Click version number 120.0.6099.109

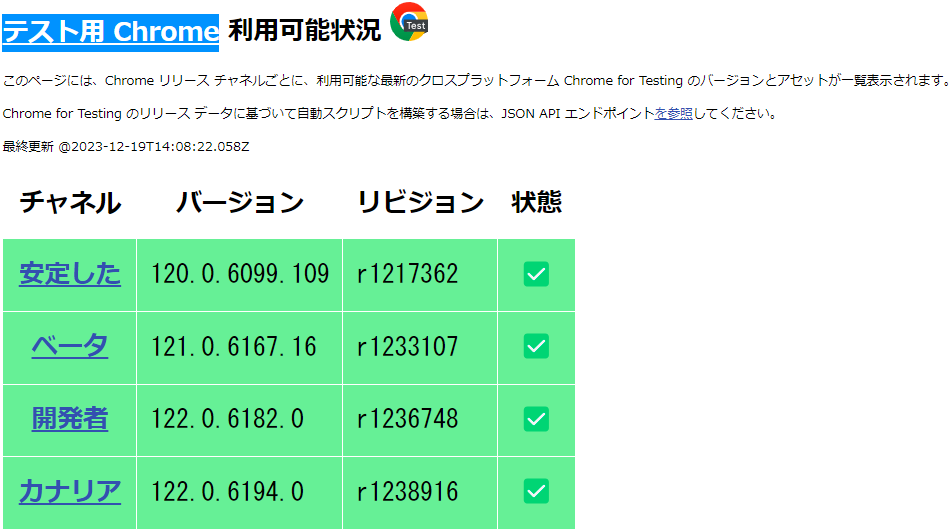(x=240, y=274)
